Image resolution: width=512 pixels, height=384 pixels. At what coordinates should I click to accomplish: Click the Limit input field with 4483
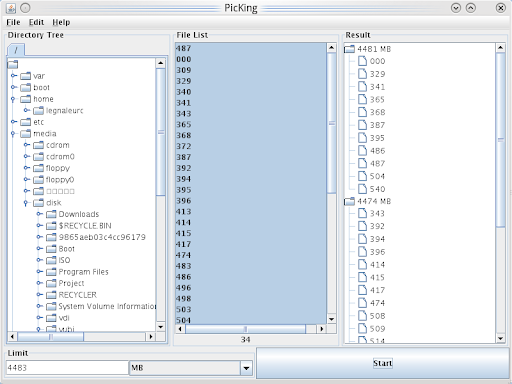click(67, 368)
